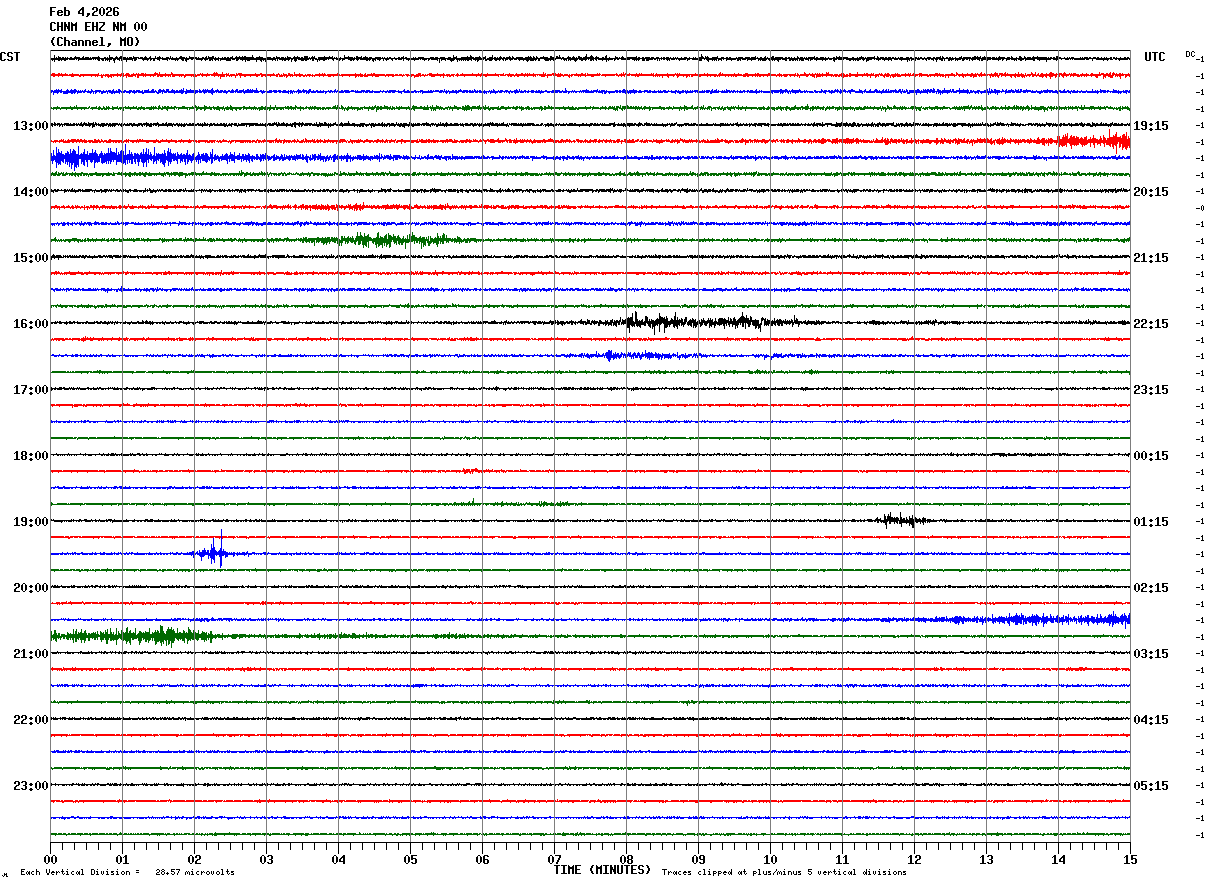Click the 03:15 UTC time label

coord(1151,654)
